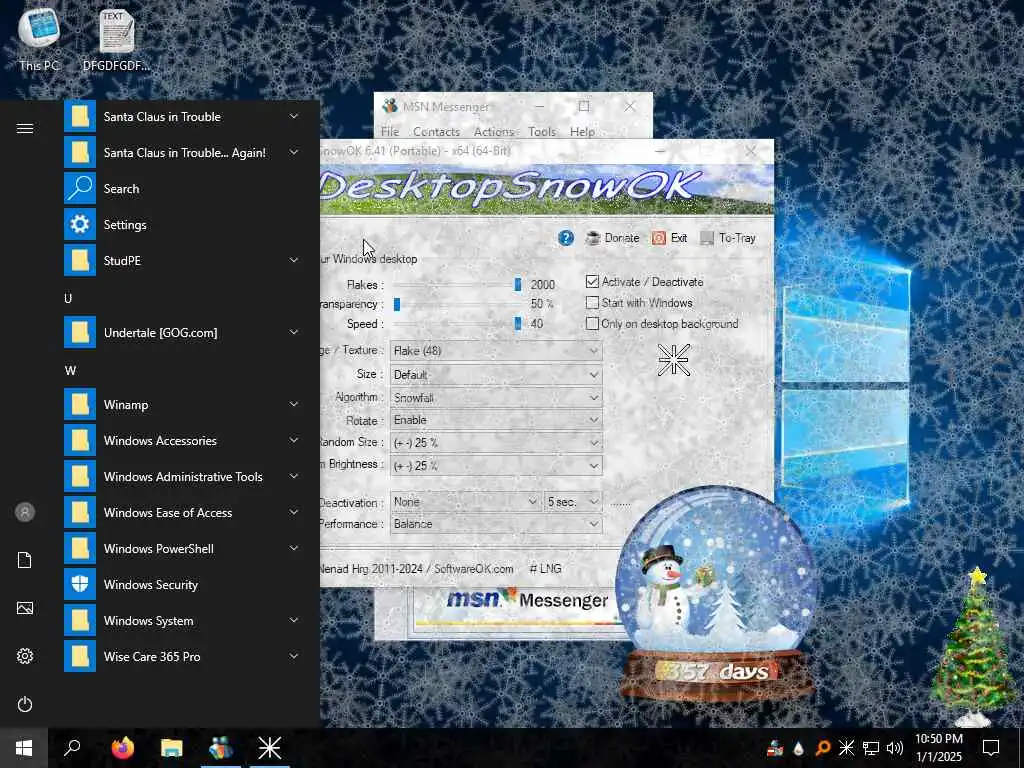1024x768 pixels.
Task: Open Documents icon in Start sidebar
Action: click(x=25, y=560)
